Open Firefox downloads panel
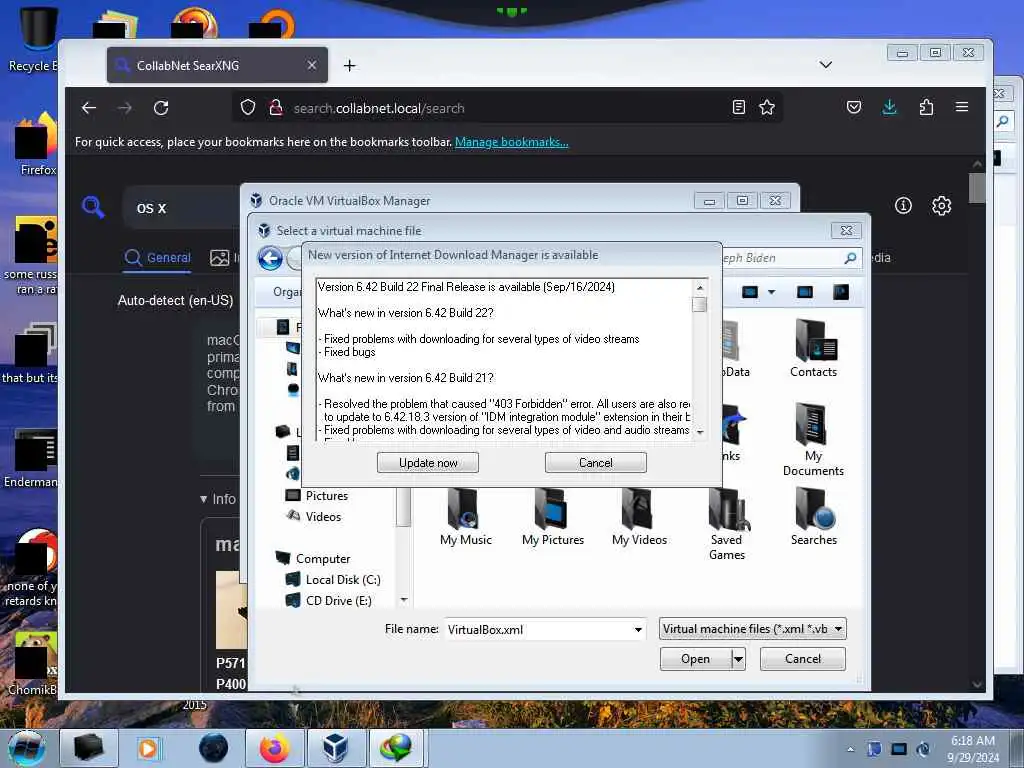 click(x=889, y=107)
